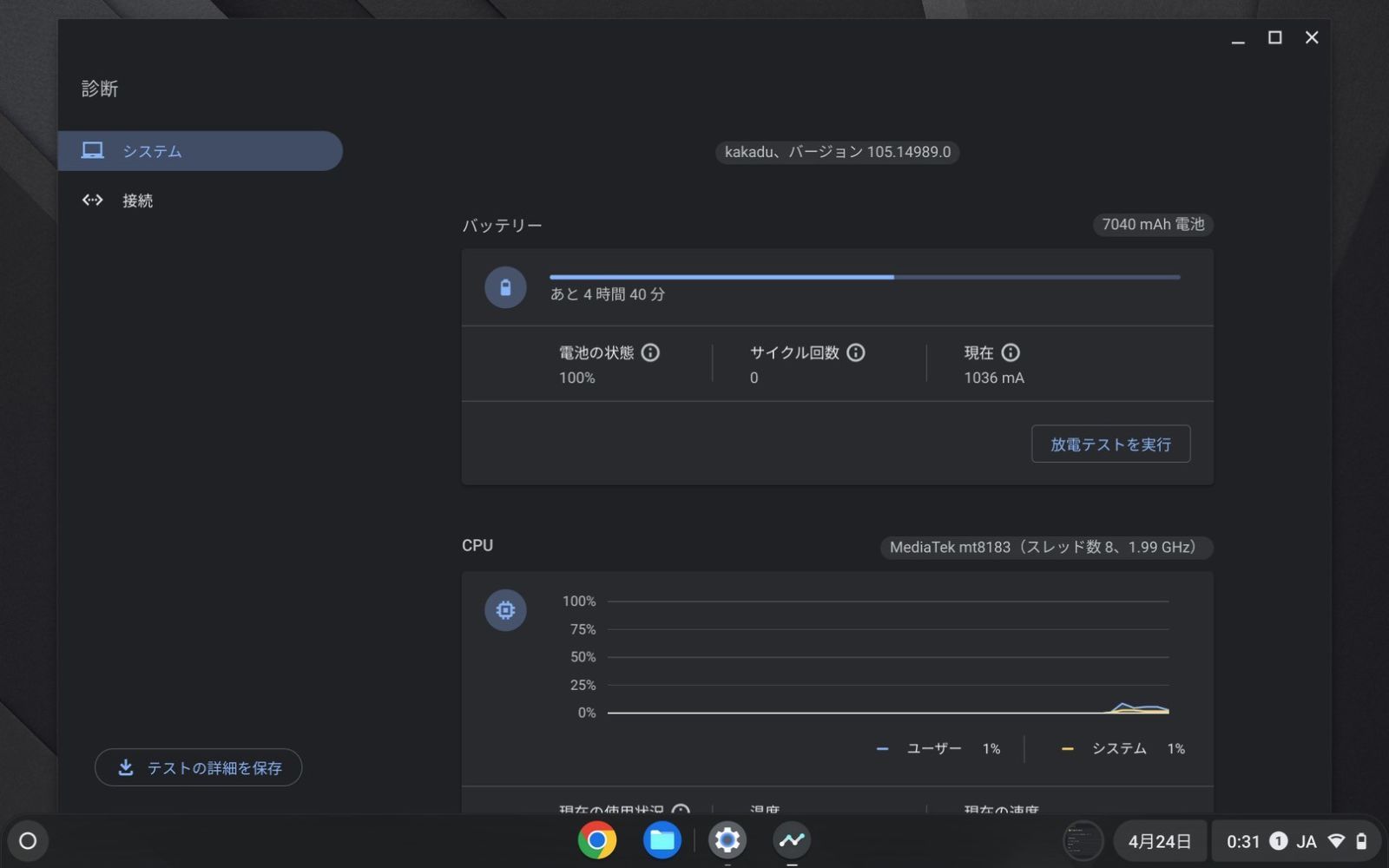1389x868 pixels.
Task: Click the ユーザー 1% legend entry
Action: [x=938, y=748]
